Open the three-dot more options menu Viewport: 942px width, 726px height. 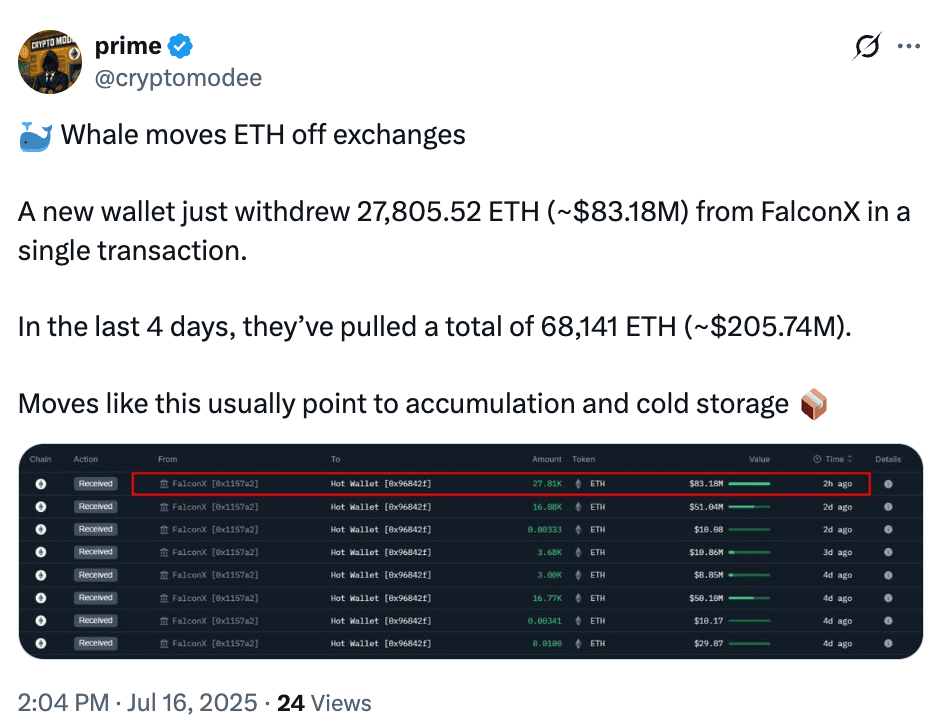point(908,46)
